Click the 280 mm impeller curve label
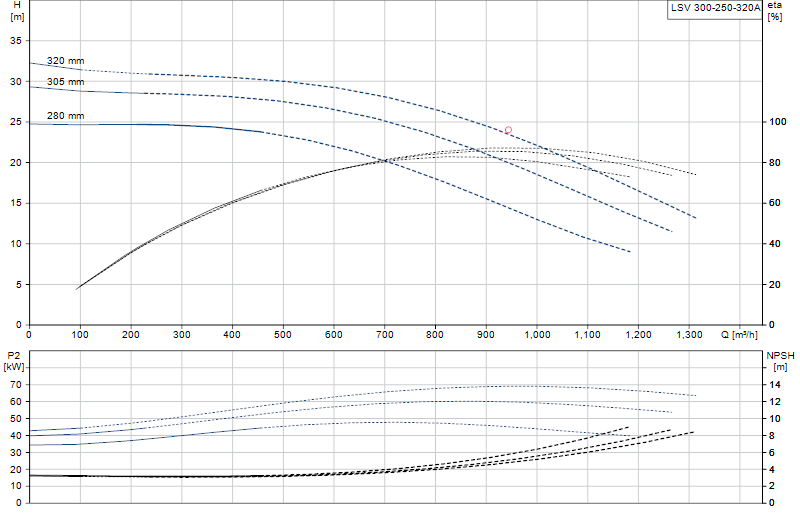Viewport: 800px width, 520px height. pyautogui.click(x=65, y=116)
